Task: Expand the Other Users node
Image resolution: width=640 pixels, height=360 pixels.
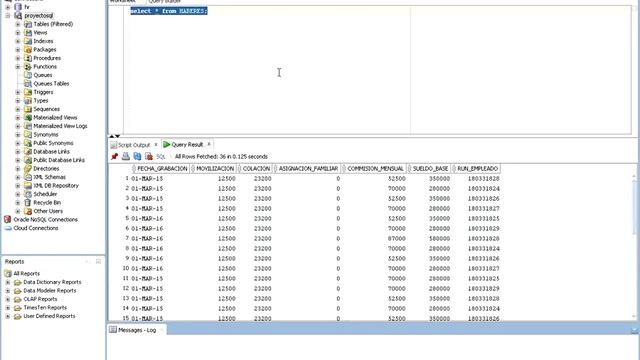Action: [x=18, y=211]
